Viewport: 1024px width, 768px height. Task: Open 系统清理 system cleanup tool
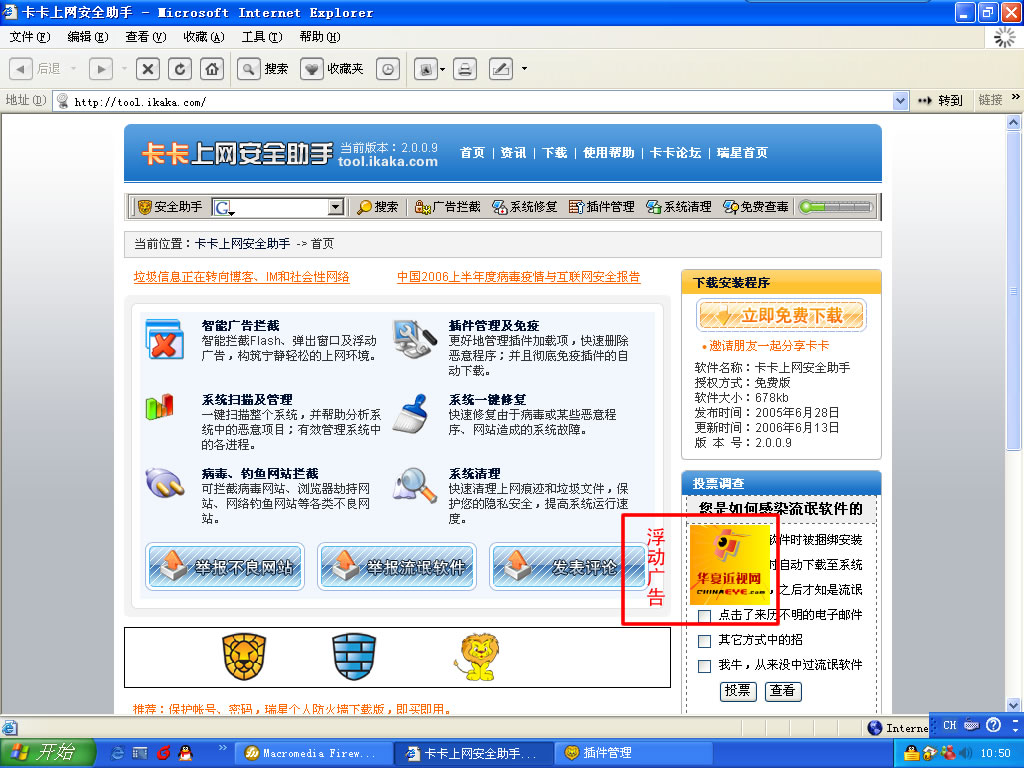tap(679, 207)
